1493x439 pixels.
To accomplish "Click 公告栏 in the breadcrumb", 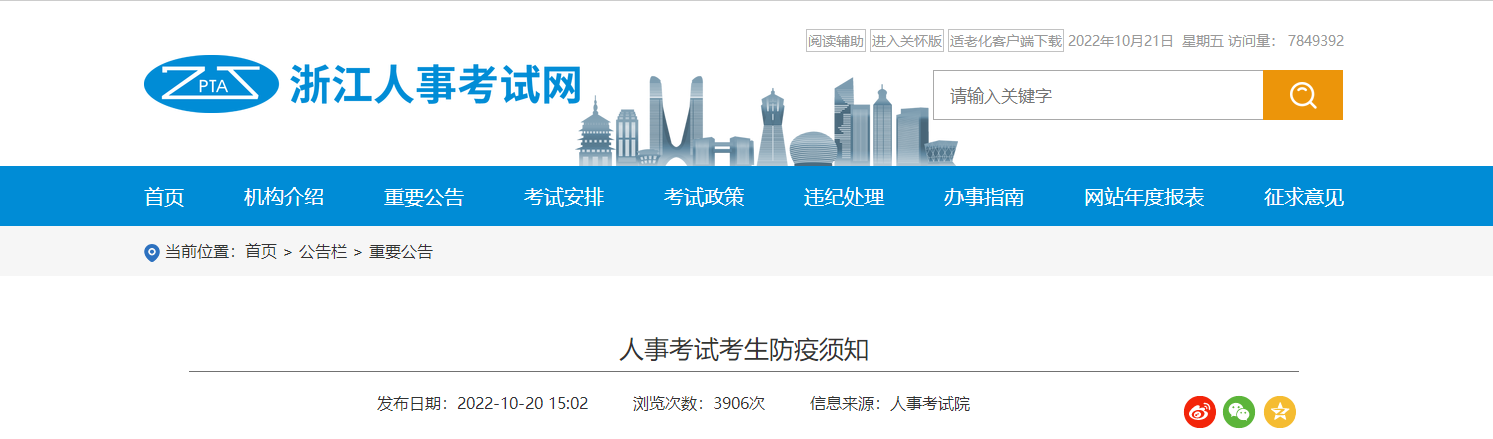I will click(323, 252).
